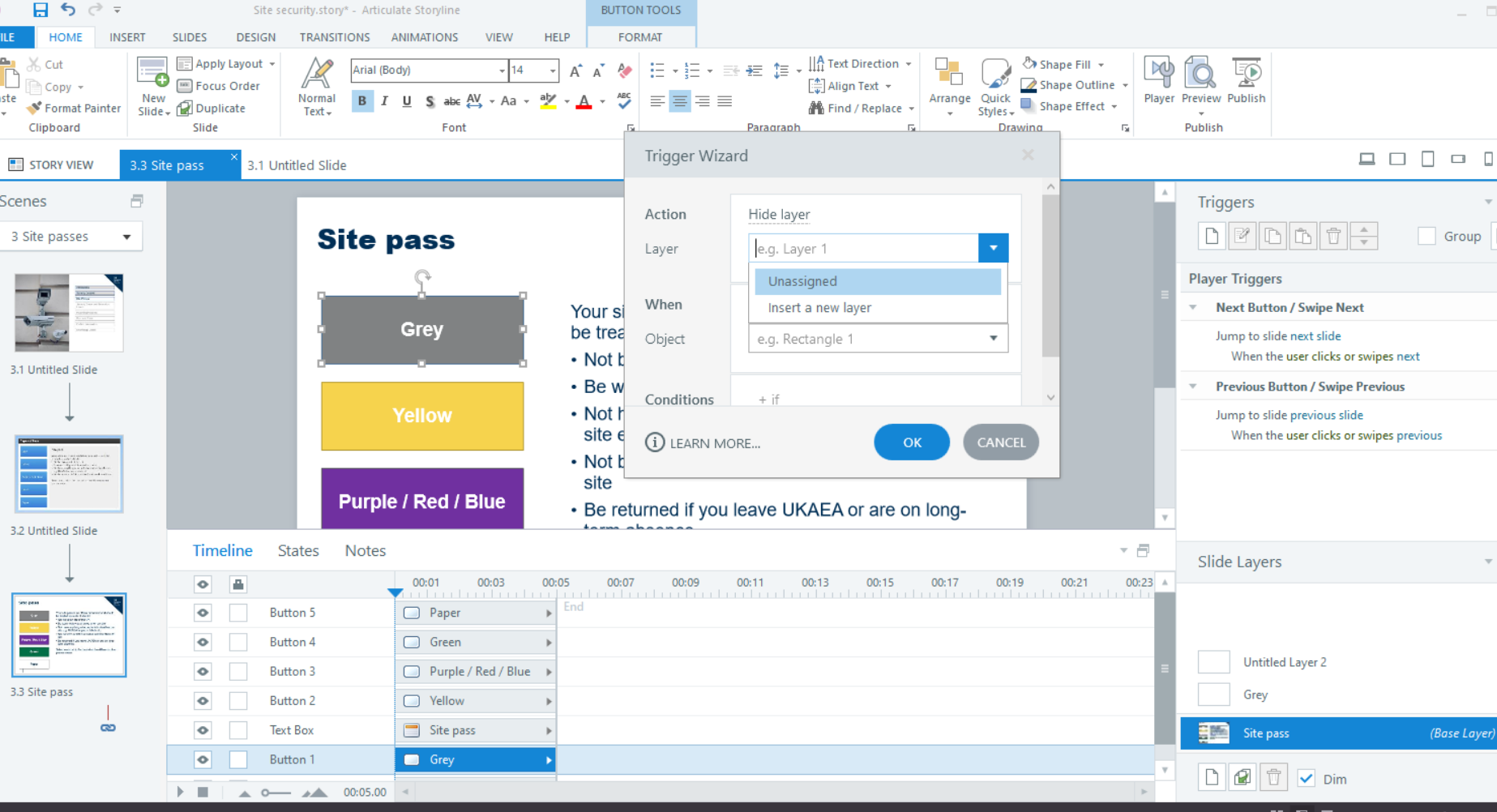Image resolution: width=1497 pixels, height=812 pixels.
Task: Clear text formatting with the eraser icon
Action: pyautogui.click(x=624, y=71)
